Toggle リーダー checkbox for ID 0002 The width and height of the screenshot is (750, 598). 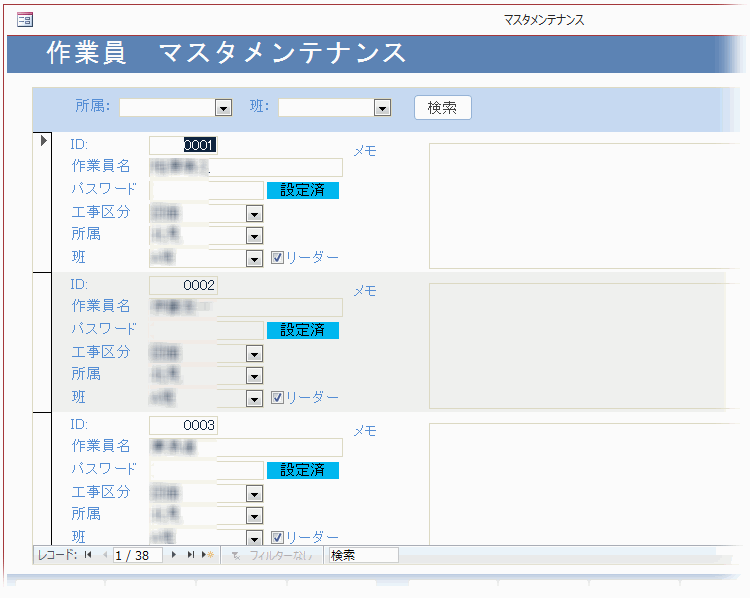(x=278, y=398)
